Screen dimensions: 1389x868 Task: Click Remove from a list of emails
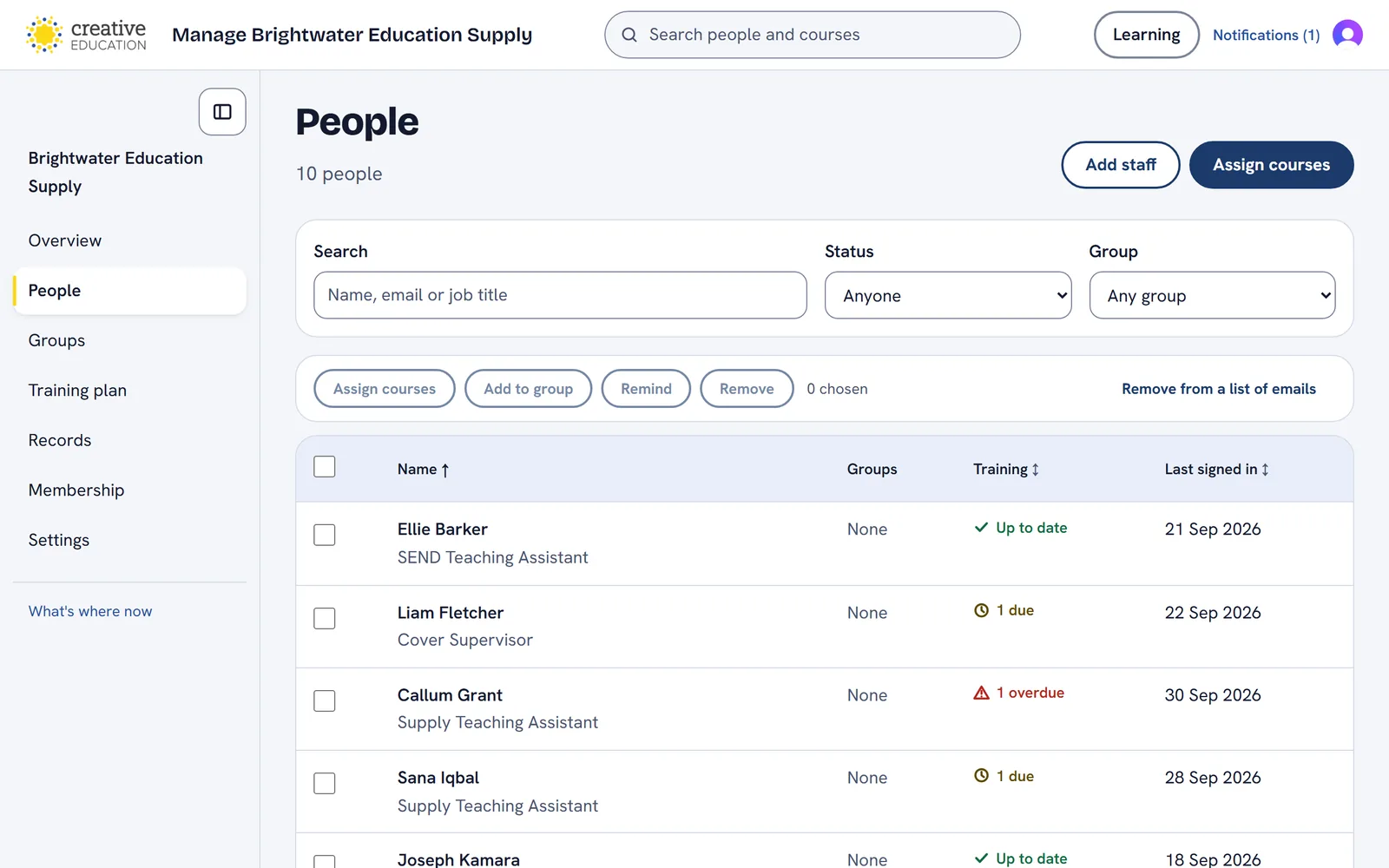[x=1219, y=389]
